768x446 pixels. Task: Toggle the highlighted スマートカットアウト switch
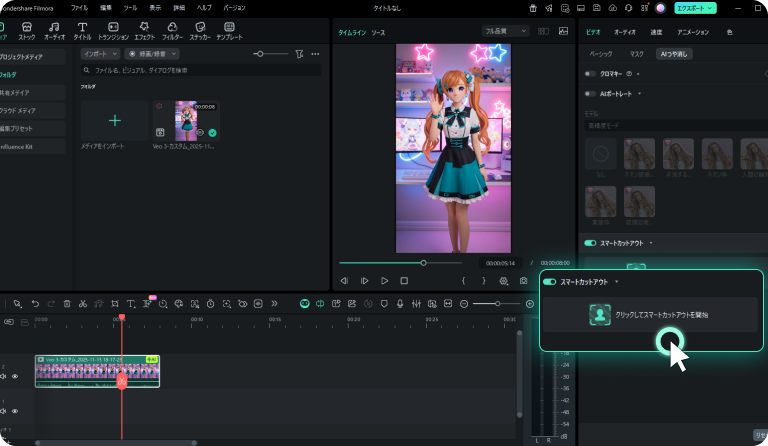coord(549,282)
